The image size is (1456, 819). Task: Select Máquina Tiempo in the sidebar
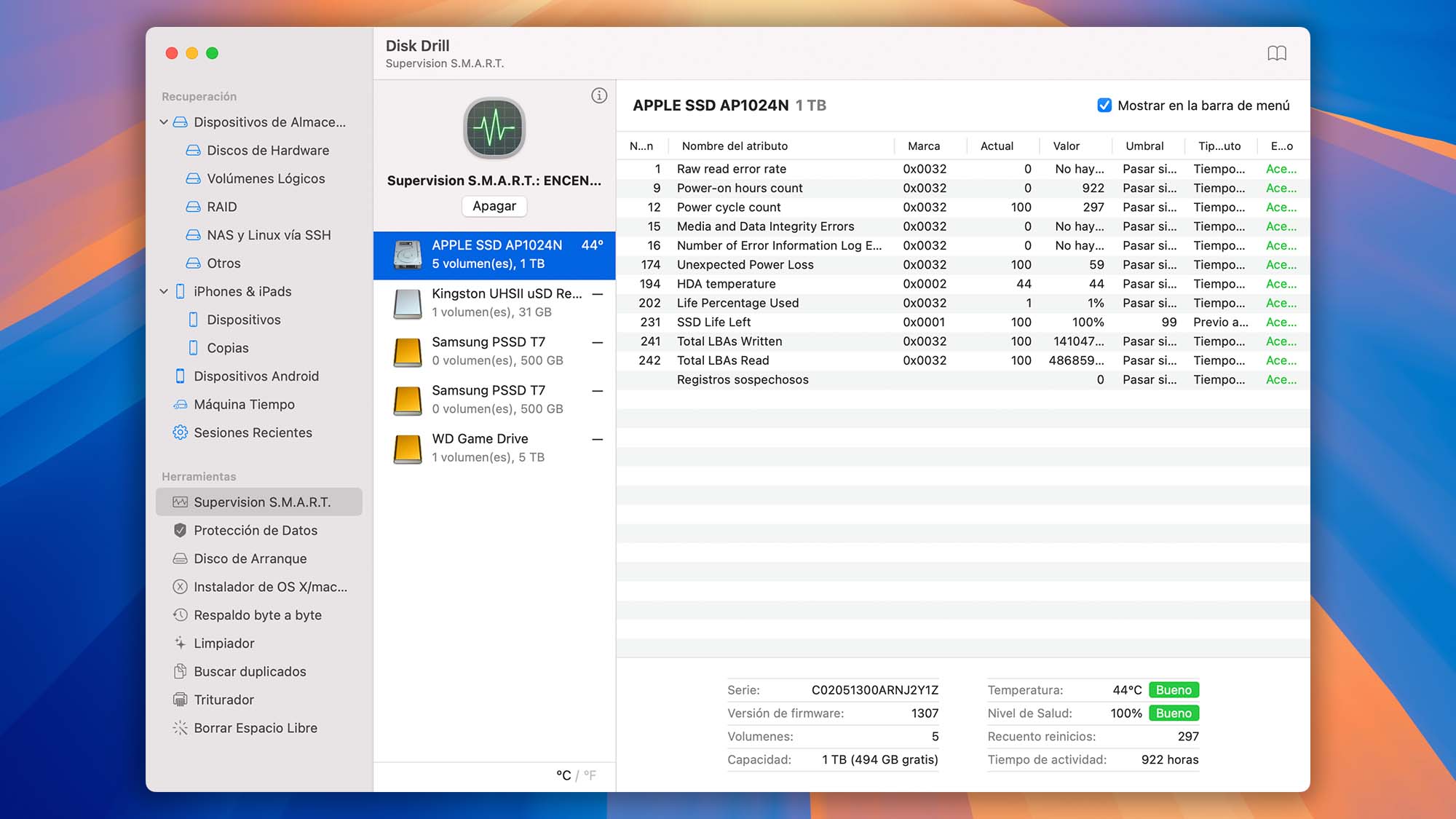tap(259, 405)
